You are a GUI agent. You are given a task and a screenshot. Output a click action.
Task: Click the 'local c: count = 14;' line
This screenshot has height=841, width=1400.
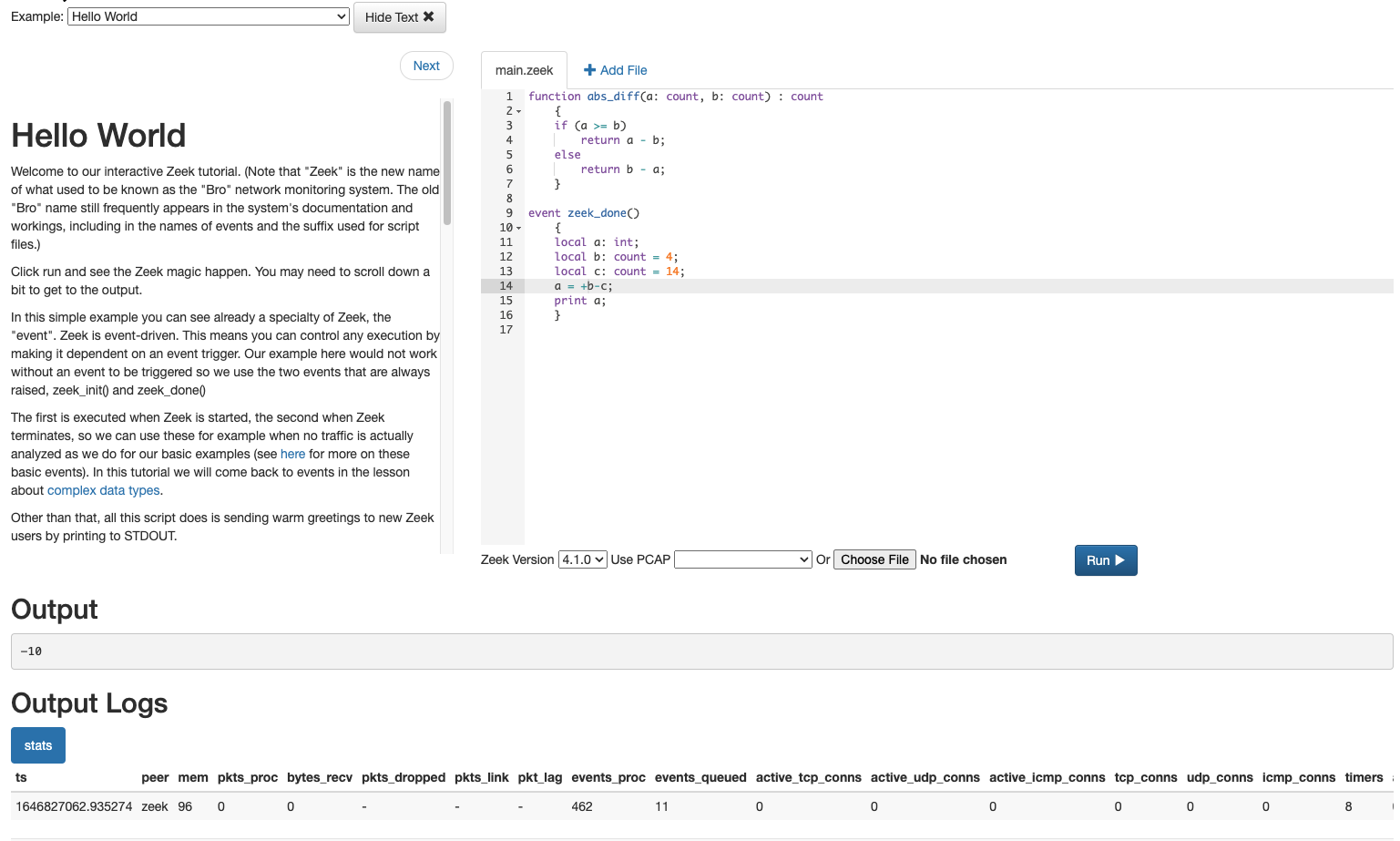[x=619, y=272]
